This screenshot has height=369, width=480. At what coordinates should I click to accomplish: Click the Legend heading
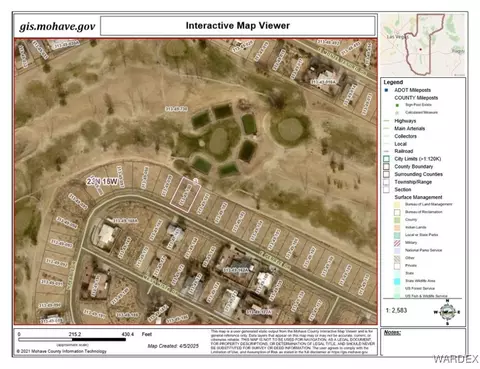pyautogui.click(x=393, y=82)
